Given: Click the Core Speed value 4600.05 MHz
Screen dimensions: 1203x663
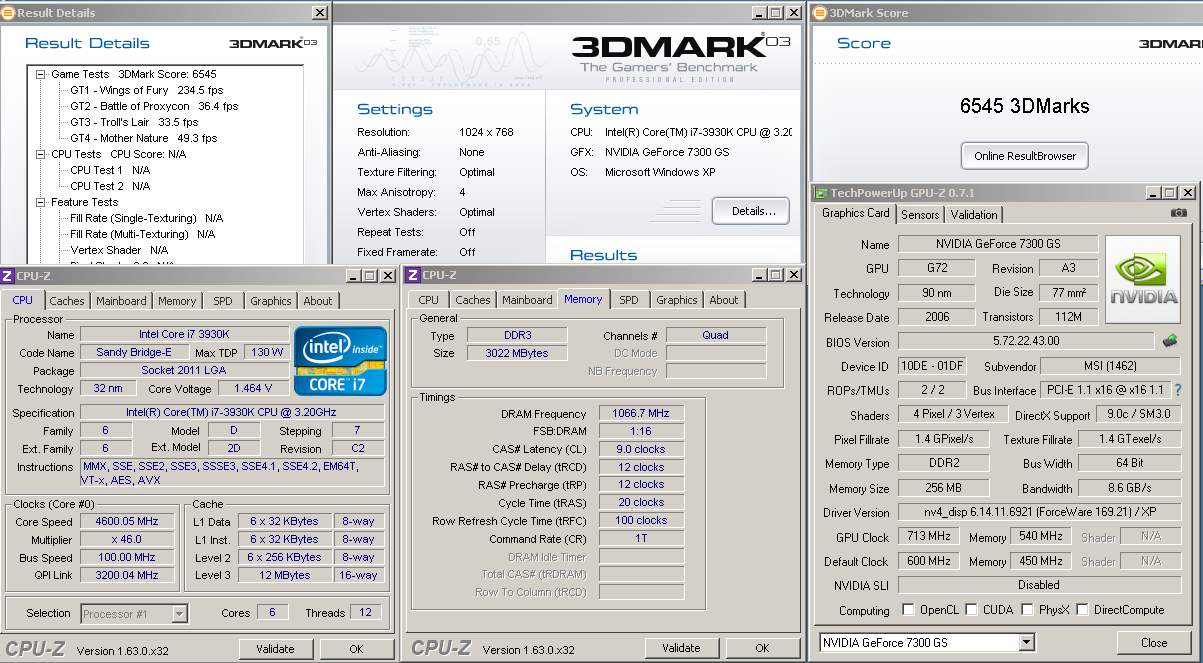Looking at the screenshot, I should tap(129, 522).
